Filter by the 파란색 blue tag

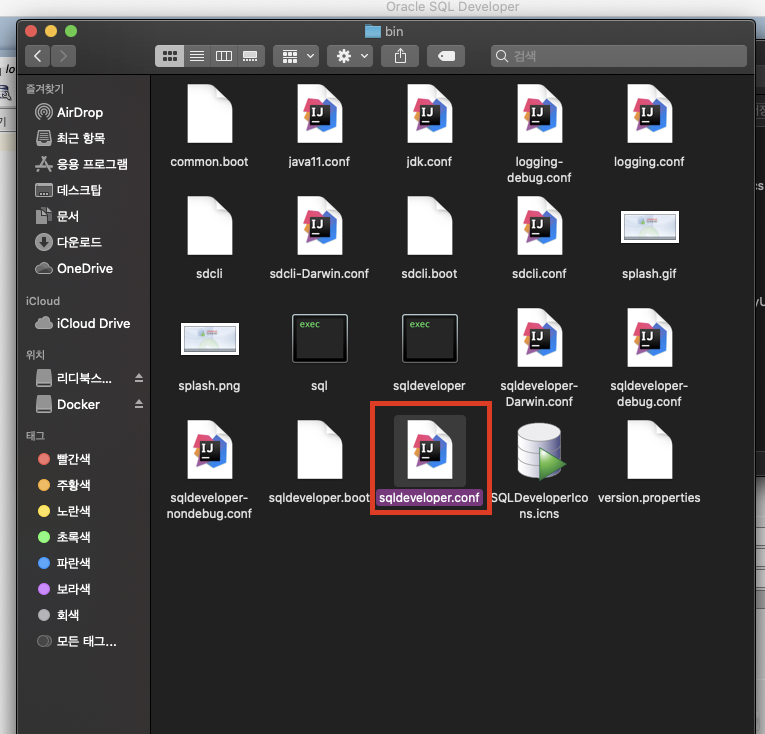pos(64,563)
